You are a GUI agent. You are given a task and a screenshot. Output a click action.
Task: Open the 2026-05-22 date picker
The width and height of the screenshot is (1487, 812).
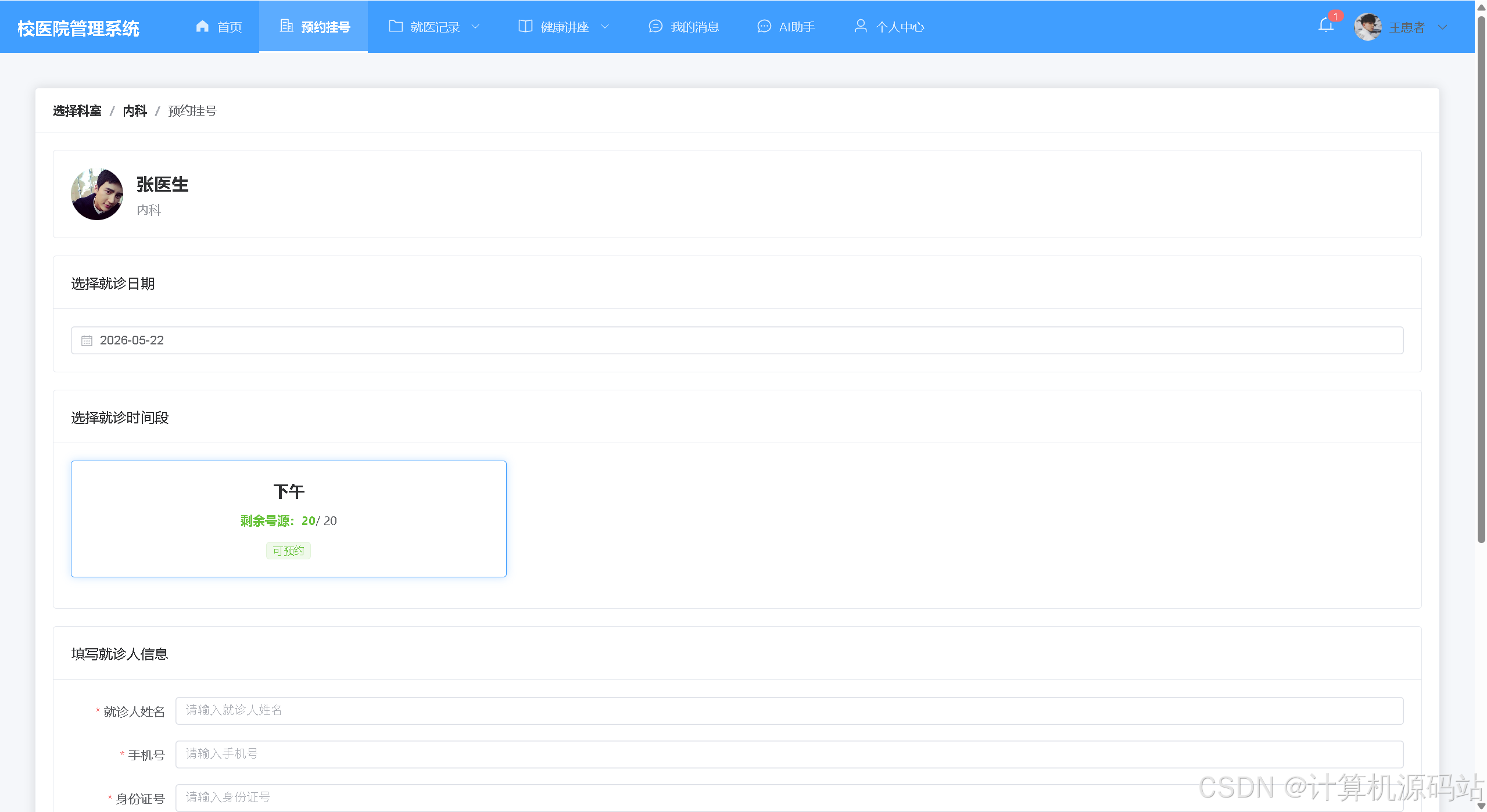tap(737, 340)
